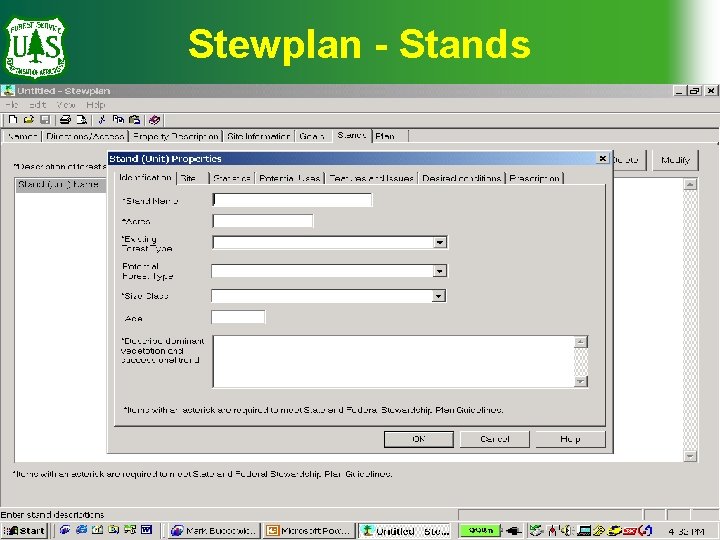Click the Stewplan icon in title bar
Viewport: 720px width, 540px height.
pos(8,90)
